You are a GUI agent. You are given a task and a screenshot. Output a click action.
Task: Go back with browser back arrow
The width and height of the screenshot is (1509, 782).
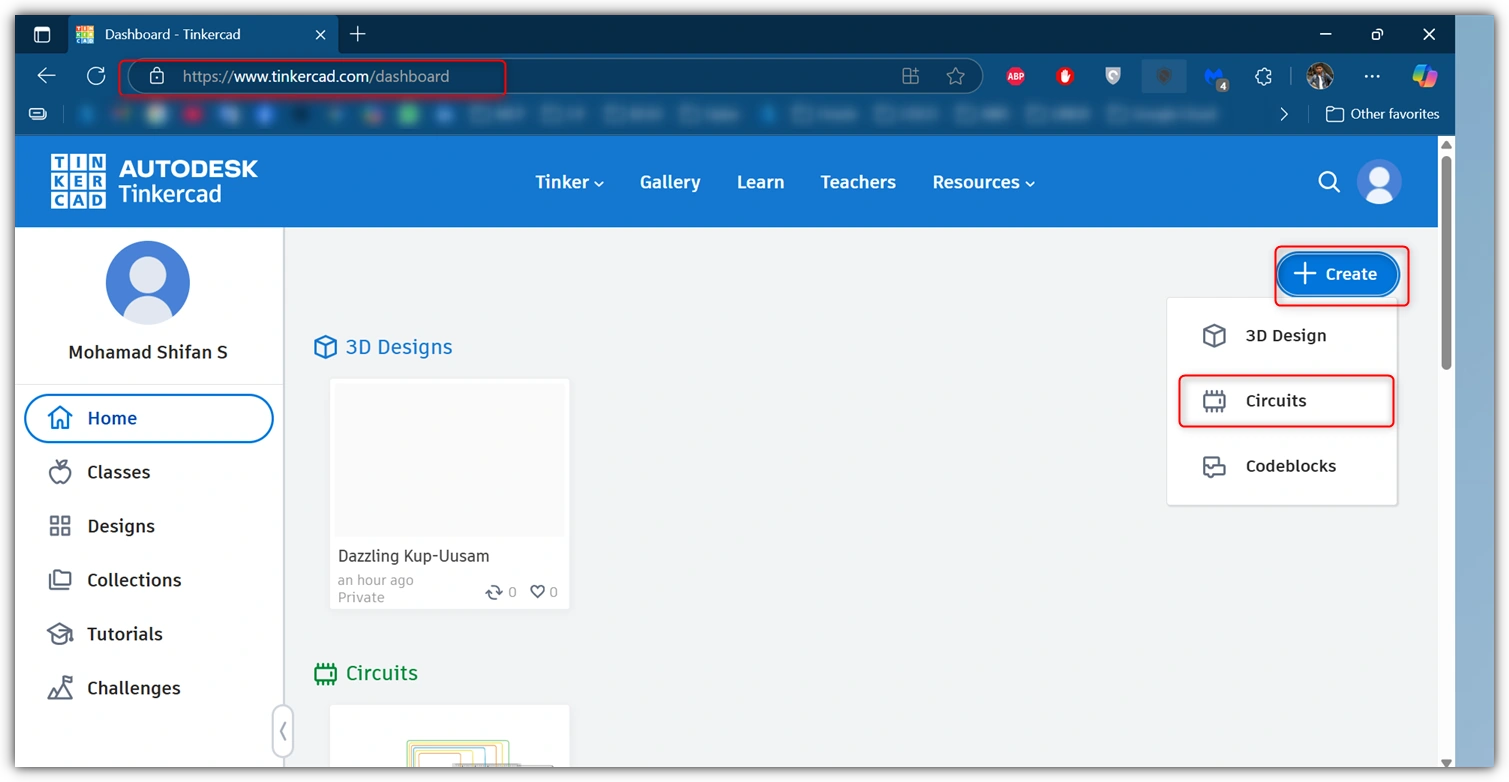46,76
